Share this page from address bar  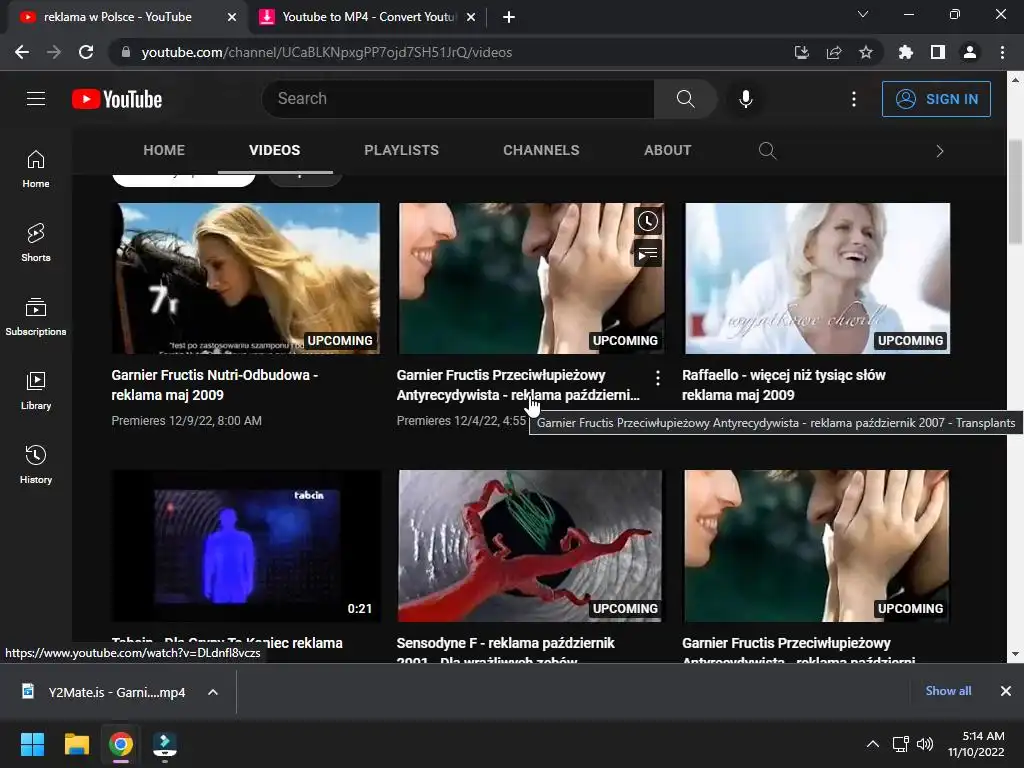[834, 52]
